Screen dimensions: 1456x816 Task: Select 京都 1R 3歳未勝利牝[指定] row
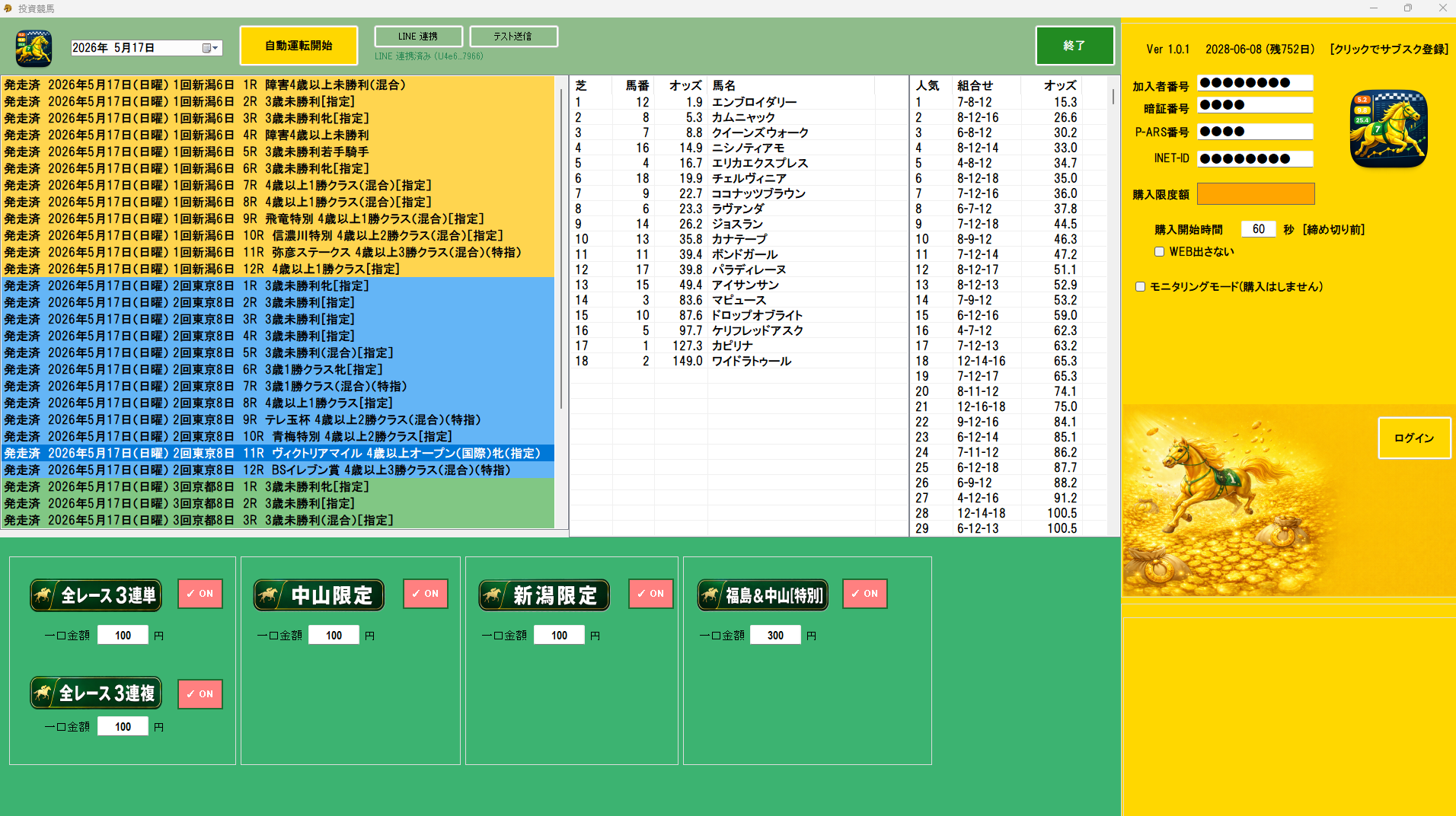pos(277,487)
